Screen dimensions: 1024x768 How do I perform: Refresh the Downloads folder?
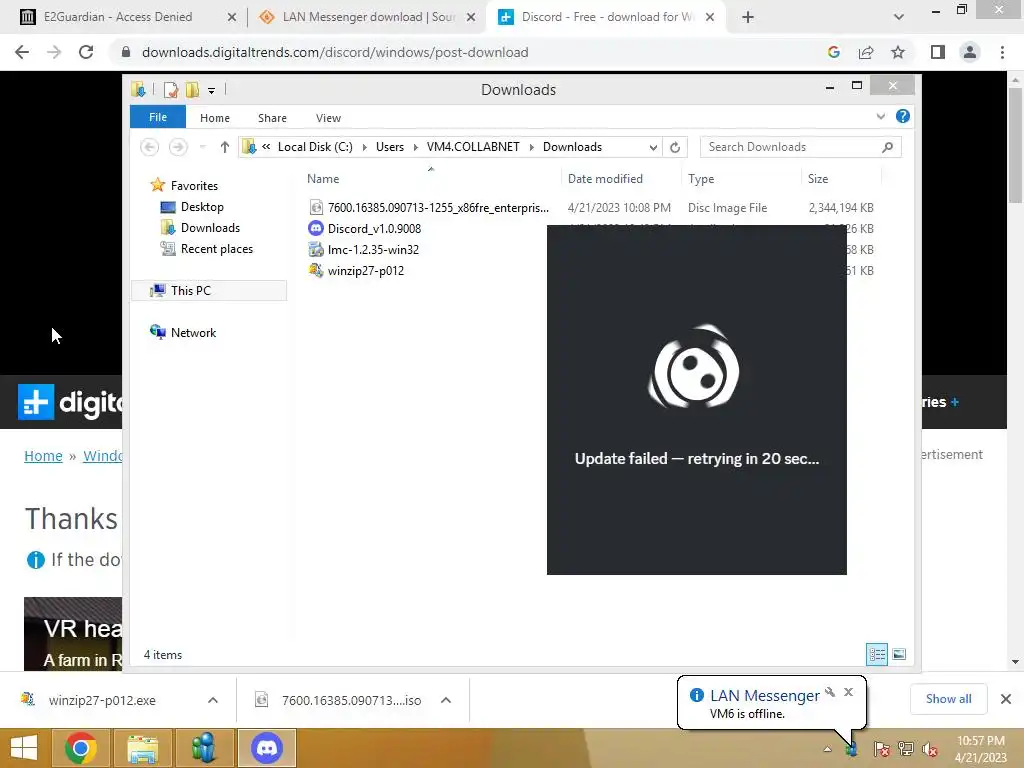[x=675, y=147]
